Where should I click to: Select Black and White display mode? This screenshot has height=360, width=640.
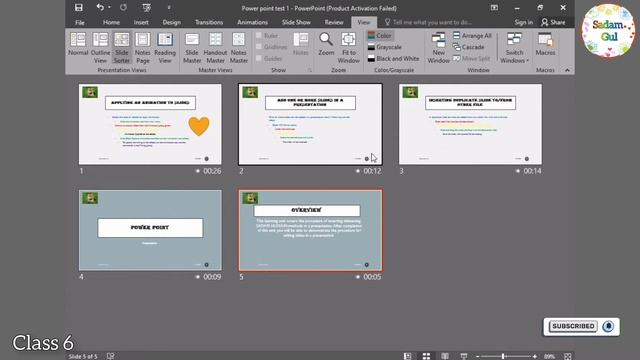coord(393,58)
